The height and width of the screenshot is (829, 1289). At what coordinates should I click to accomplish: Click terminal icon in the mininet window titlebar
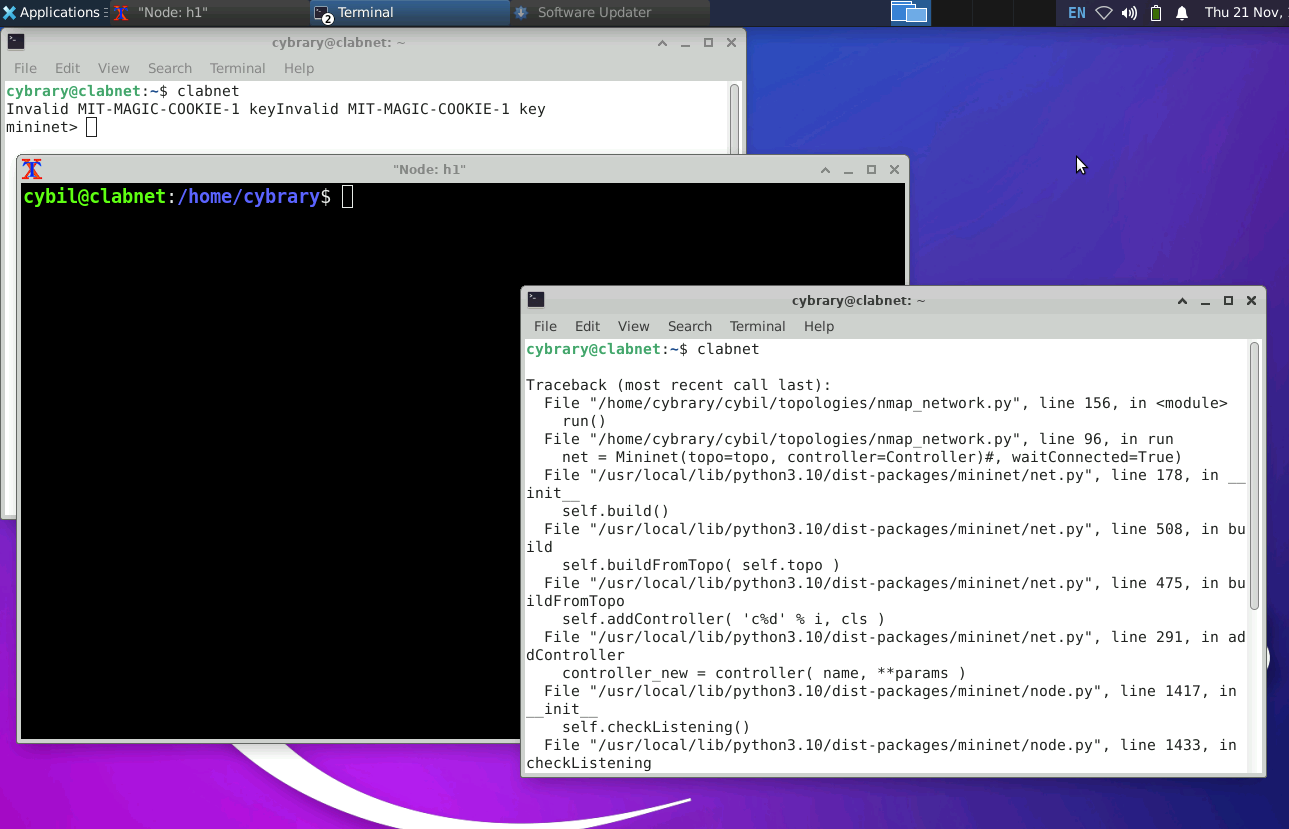(x=16, y=42)
